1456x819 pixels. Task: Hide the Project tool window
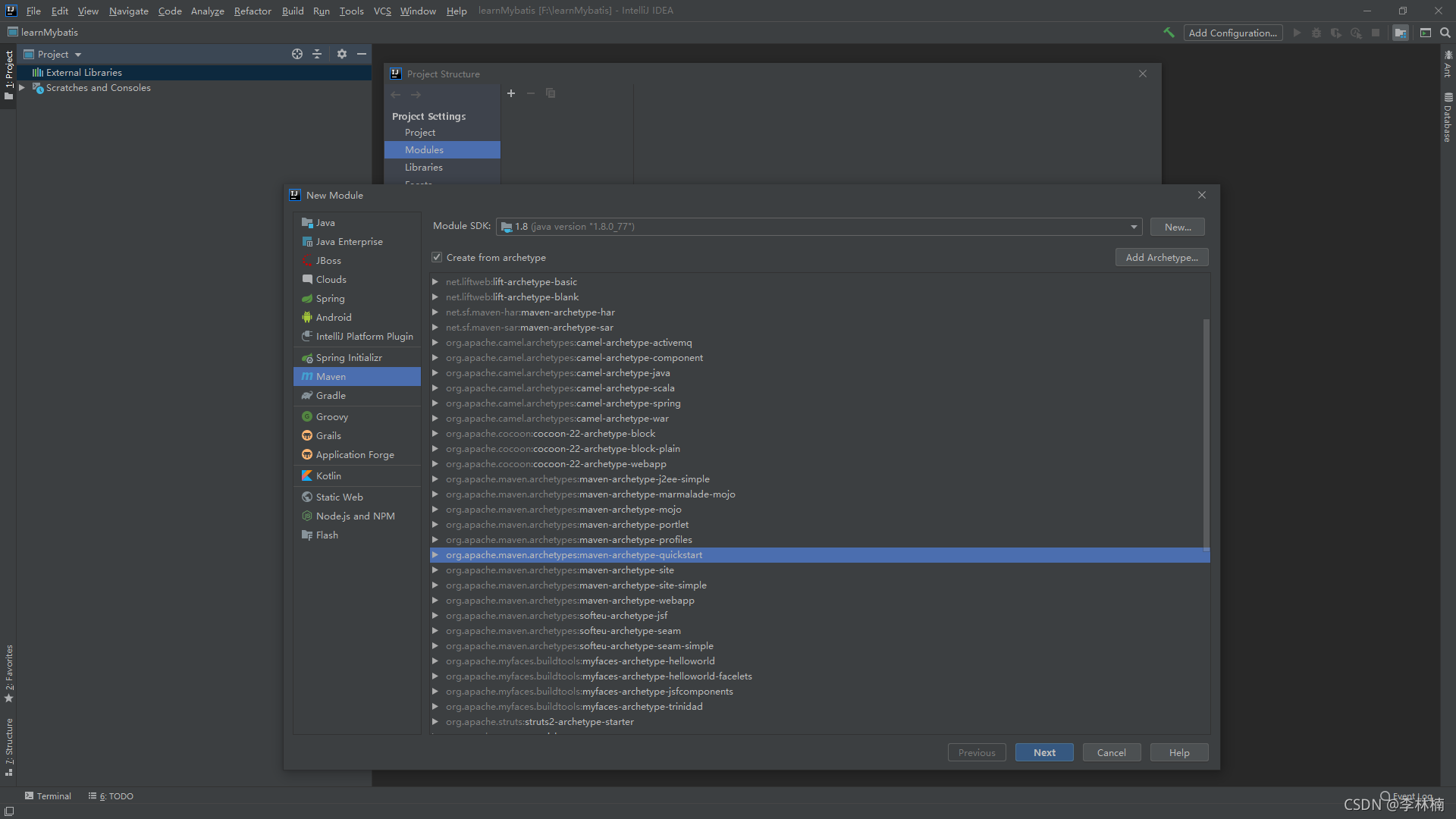coord(362,54)
